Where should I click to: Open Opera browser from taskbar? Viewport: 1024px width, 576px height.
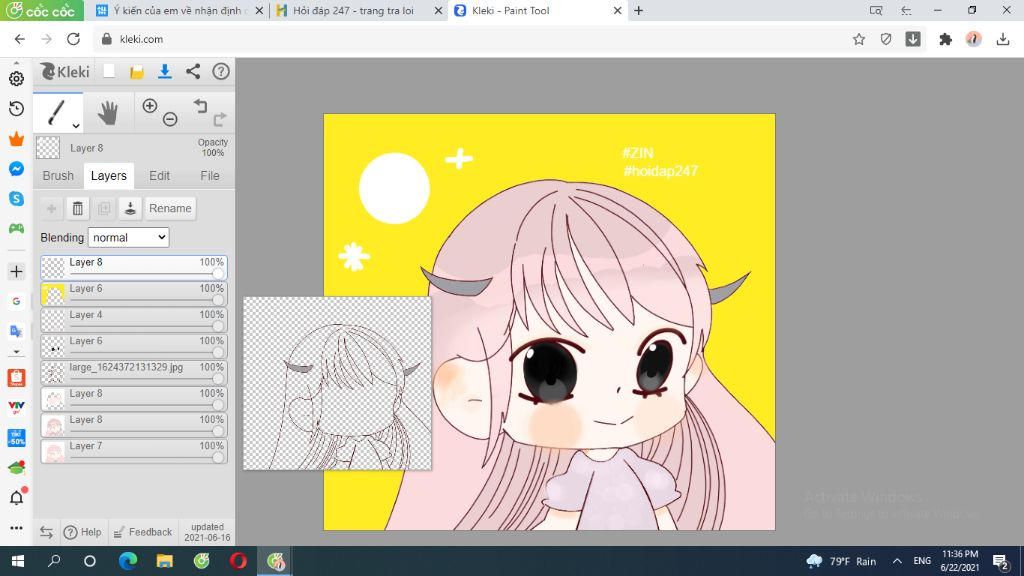coord(238,561)
